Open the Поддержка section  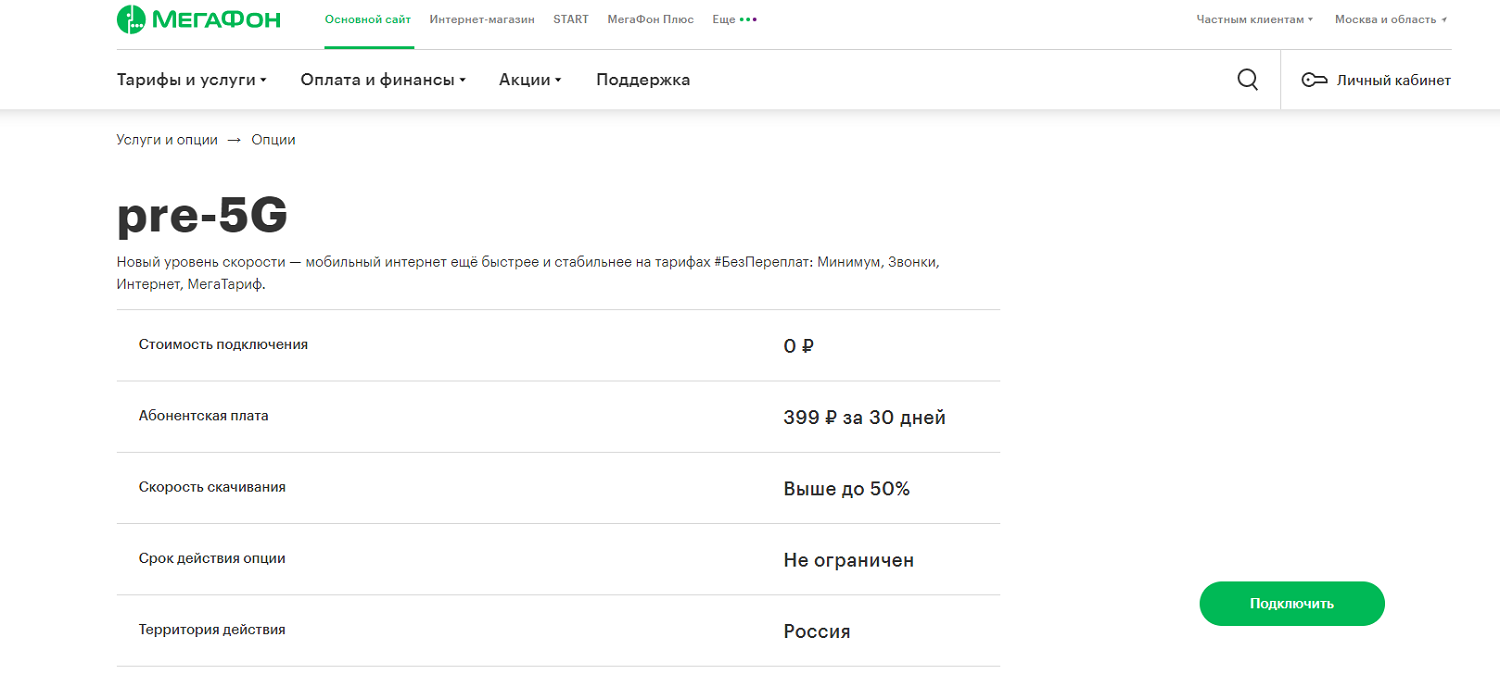click(x=643, y=80)
